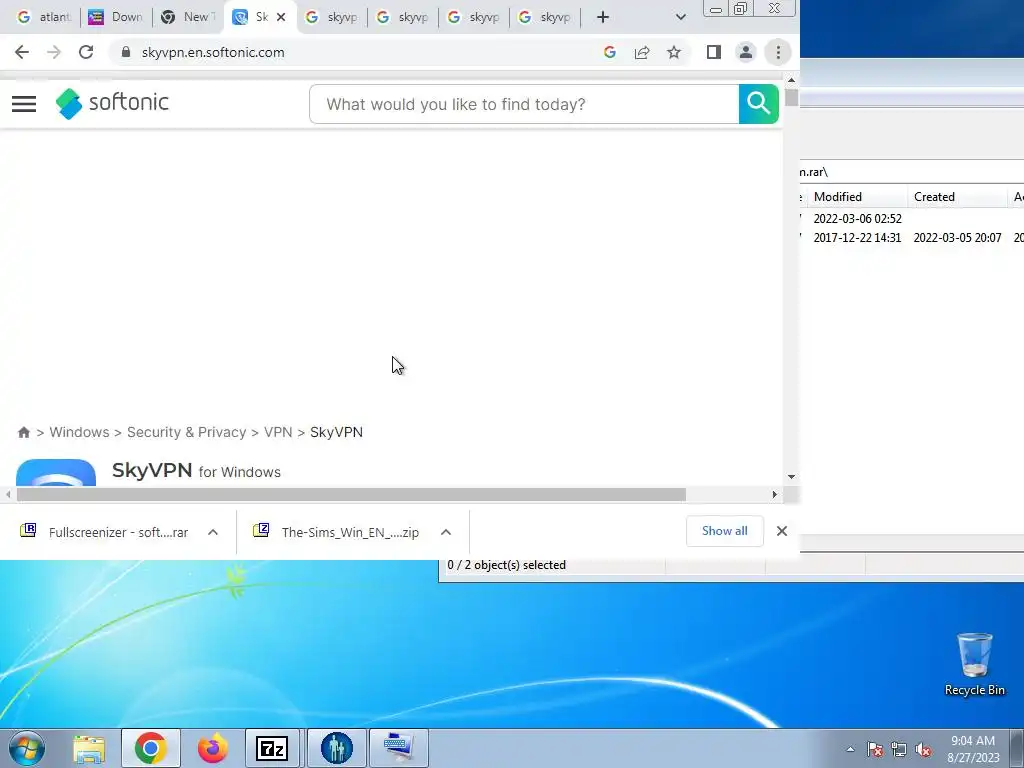
Task: Click 0 / 2 object(s) selected status
Action: 507,565
